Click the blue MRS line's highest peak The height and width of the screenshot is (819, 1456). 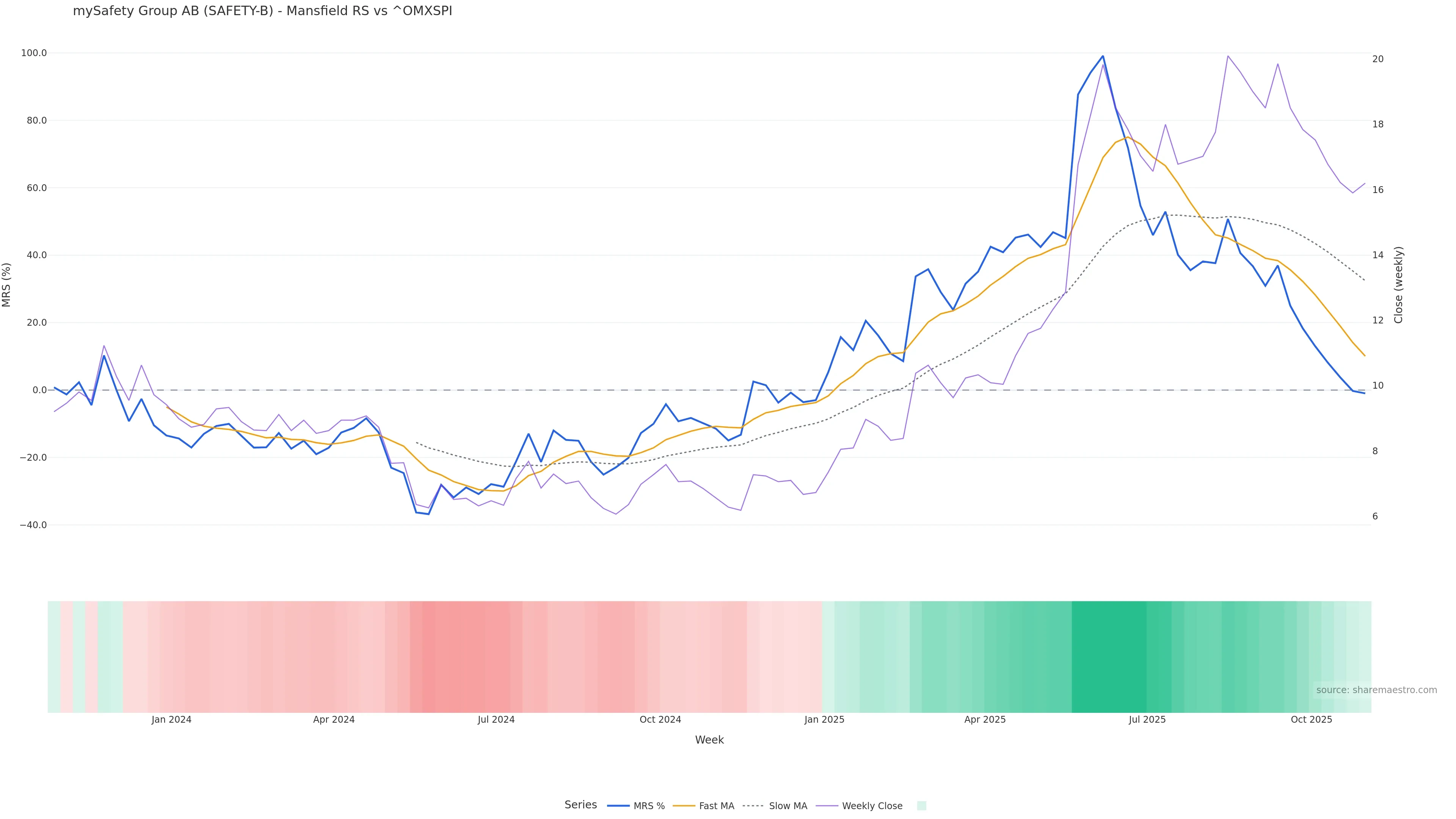1103,56
